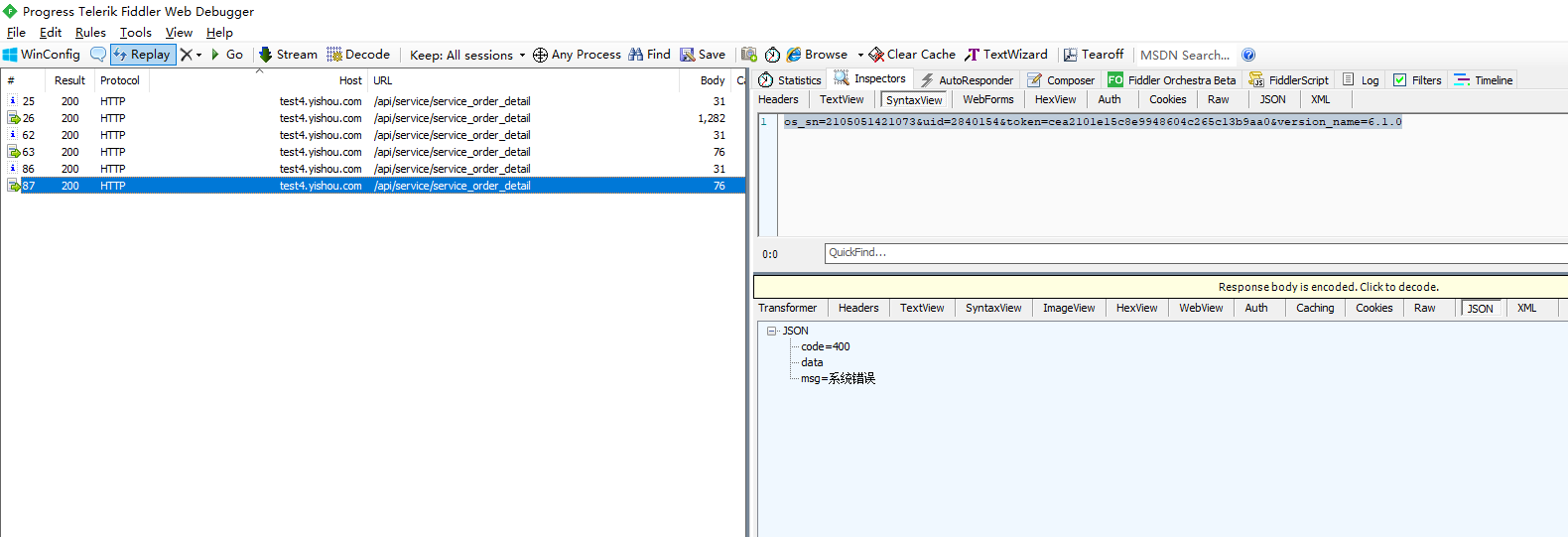Select request Cookies inspector tab
Screen dimensions: 1568x537
1168,99
